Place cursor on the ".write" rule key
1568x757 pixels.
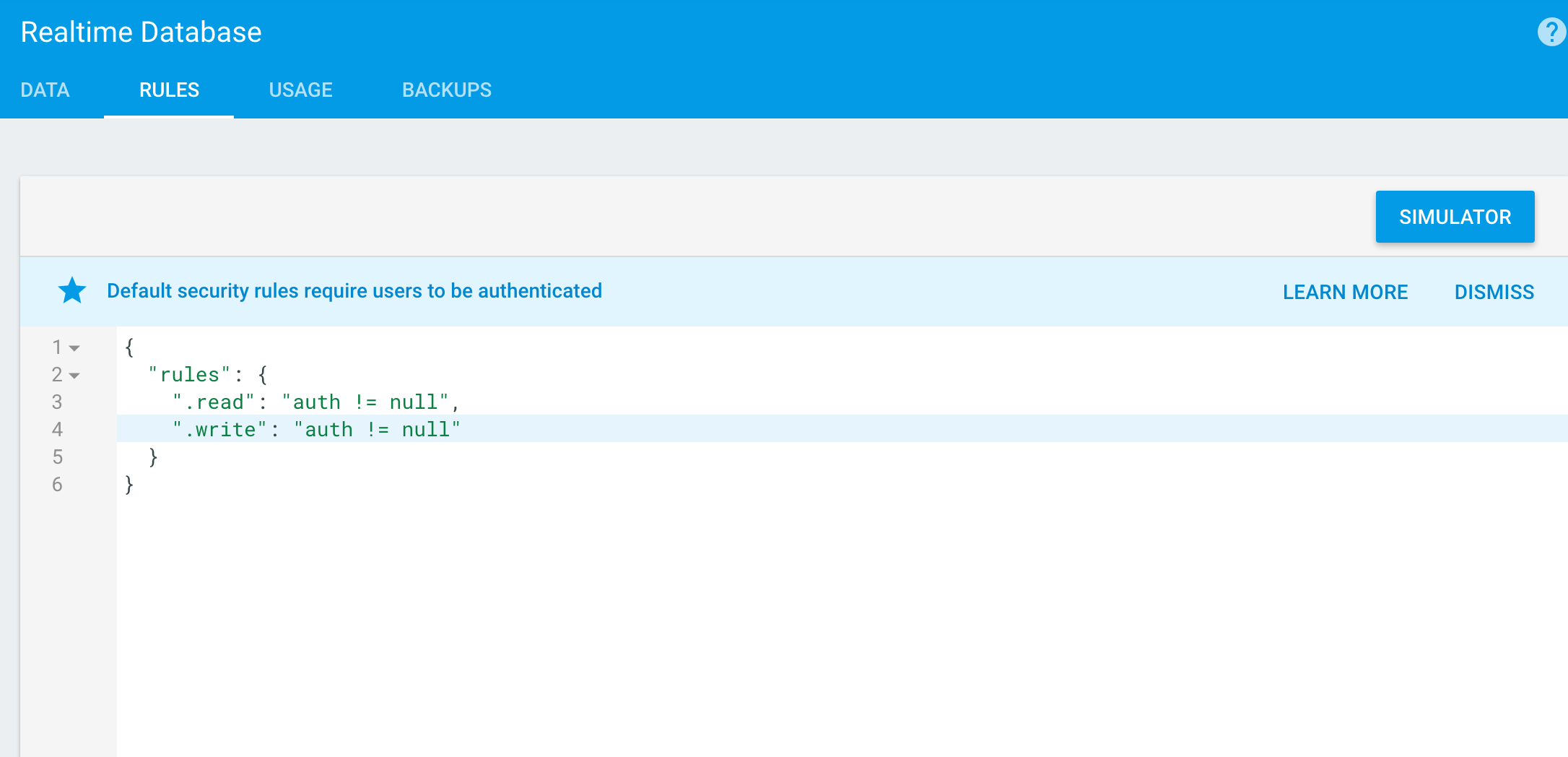(219, 430)
